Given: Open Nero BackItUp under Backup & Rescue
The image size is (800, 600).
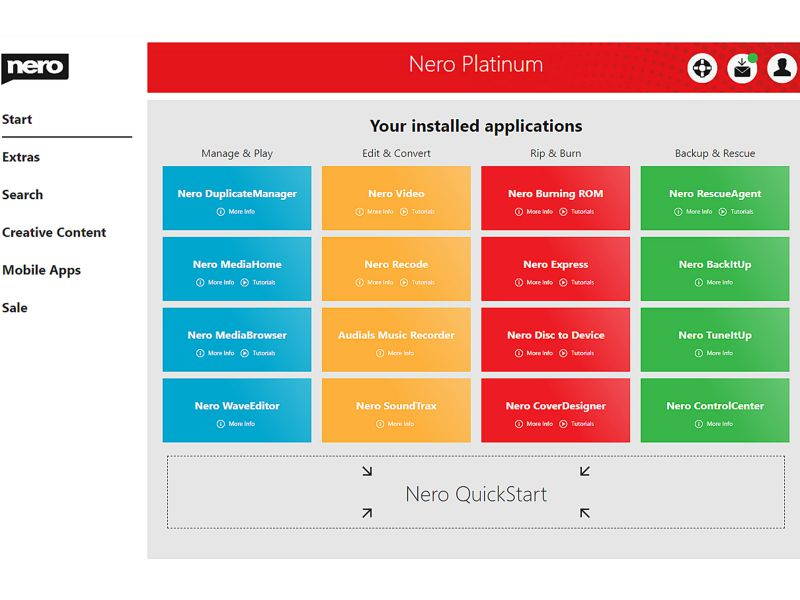Looking at the screenshot, I should click(715, 264).
